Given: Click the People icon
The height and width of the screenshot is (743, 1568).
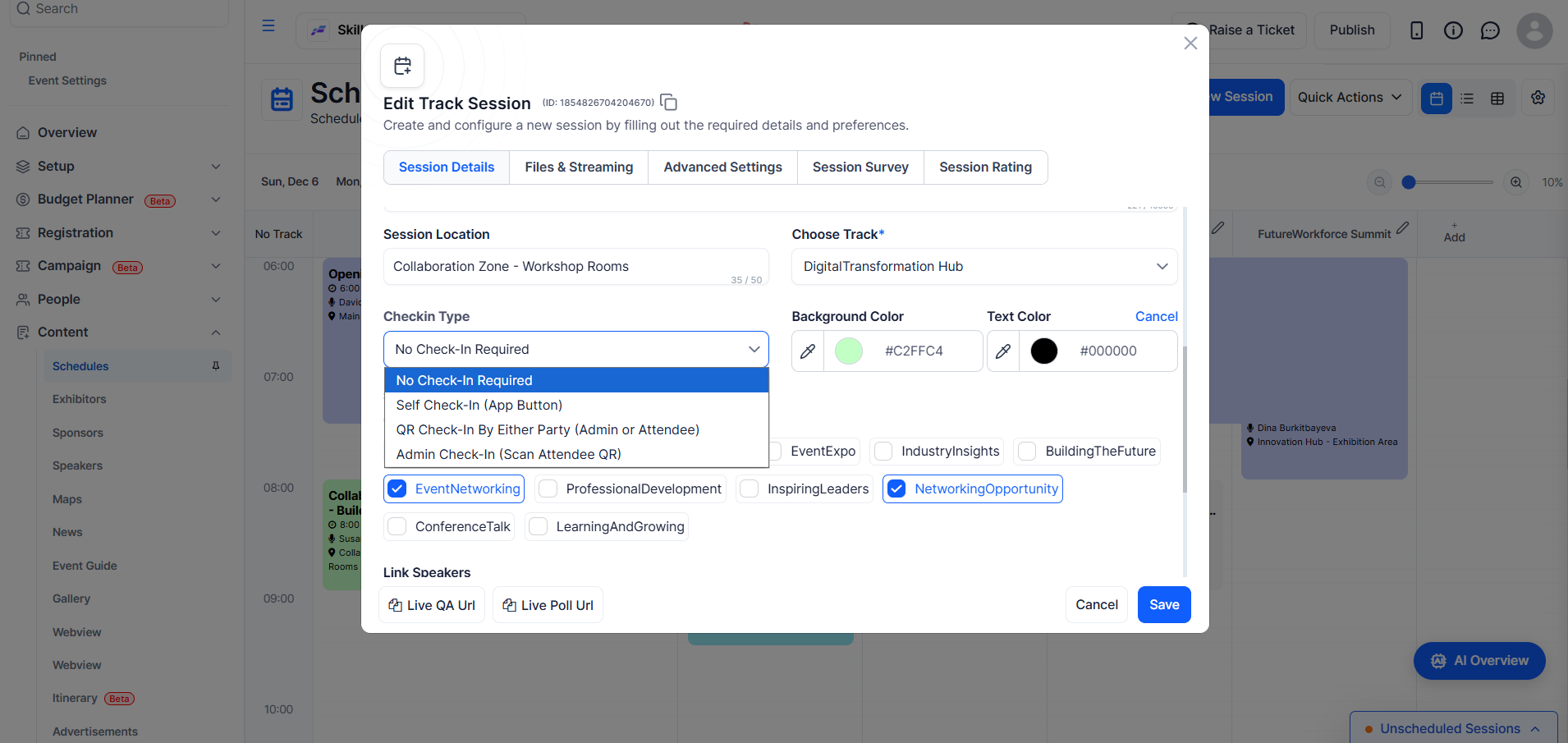Looking at the screenshot, I should click(23, 300).
